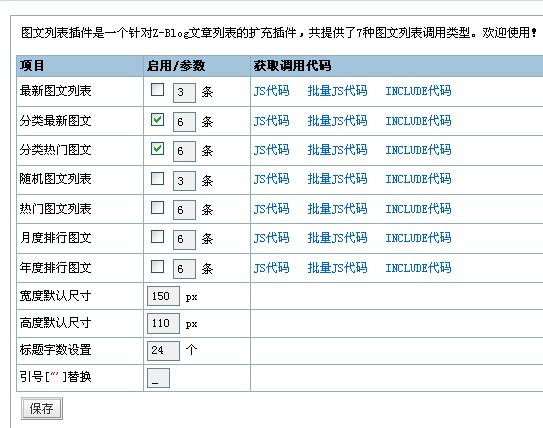Click the 项目 column header

click(x=32, y=65)
